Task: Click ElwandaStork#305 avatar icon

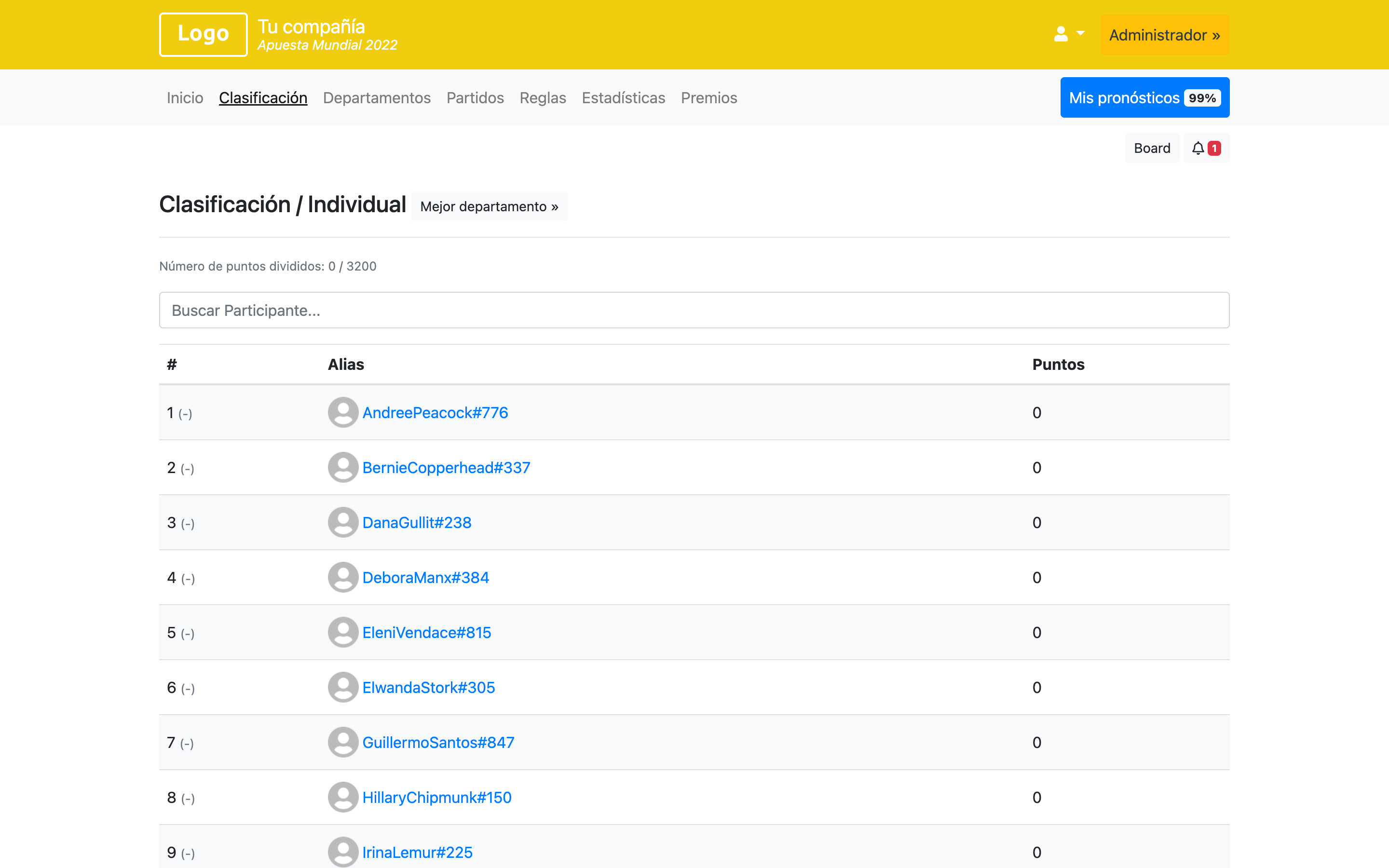Action: [x=343, y=687]
